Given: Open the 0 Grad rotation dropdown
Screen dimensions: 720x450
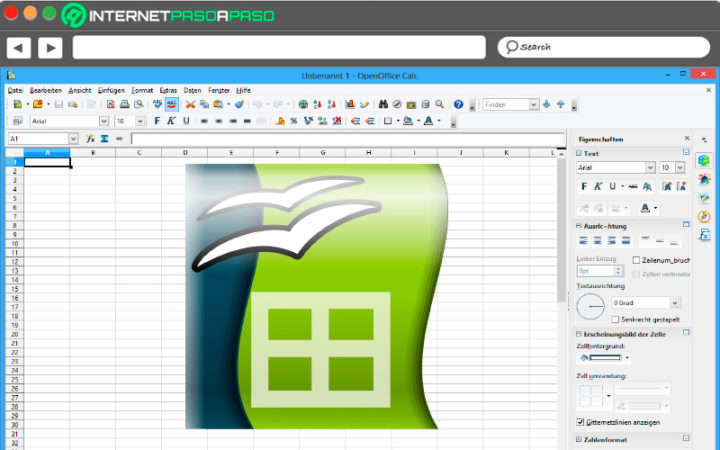Looking at the screenshot, I should (675, 302).
